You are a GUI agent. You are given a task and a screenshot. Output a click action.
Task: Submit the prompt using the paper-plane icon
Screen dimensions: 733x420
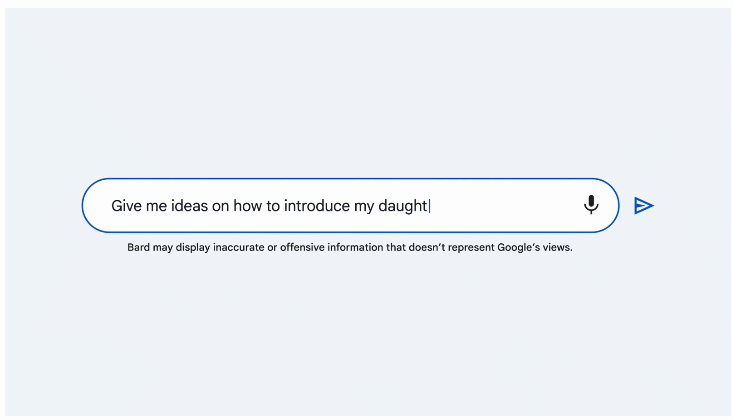click(x=644, y=205)
